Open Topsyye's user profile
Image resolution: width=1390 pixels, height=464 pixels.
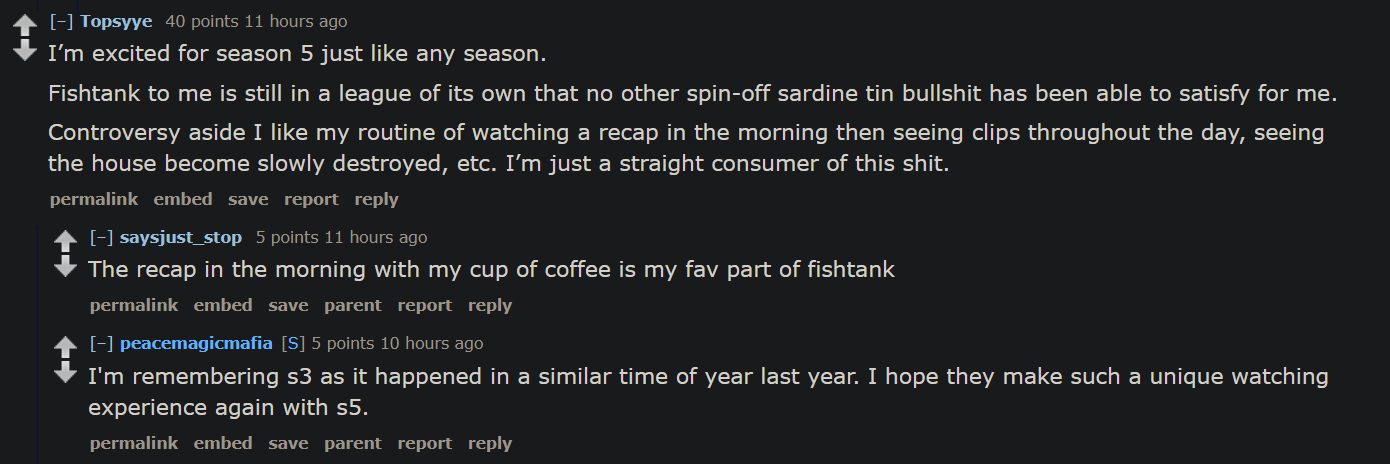(116, 21)
